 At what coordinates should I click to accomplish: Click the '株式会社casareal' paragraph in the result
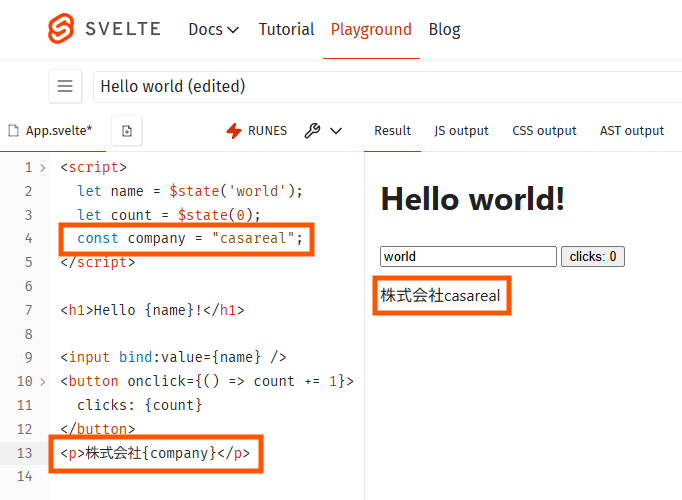click(441, 296)
